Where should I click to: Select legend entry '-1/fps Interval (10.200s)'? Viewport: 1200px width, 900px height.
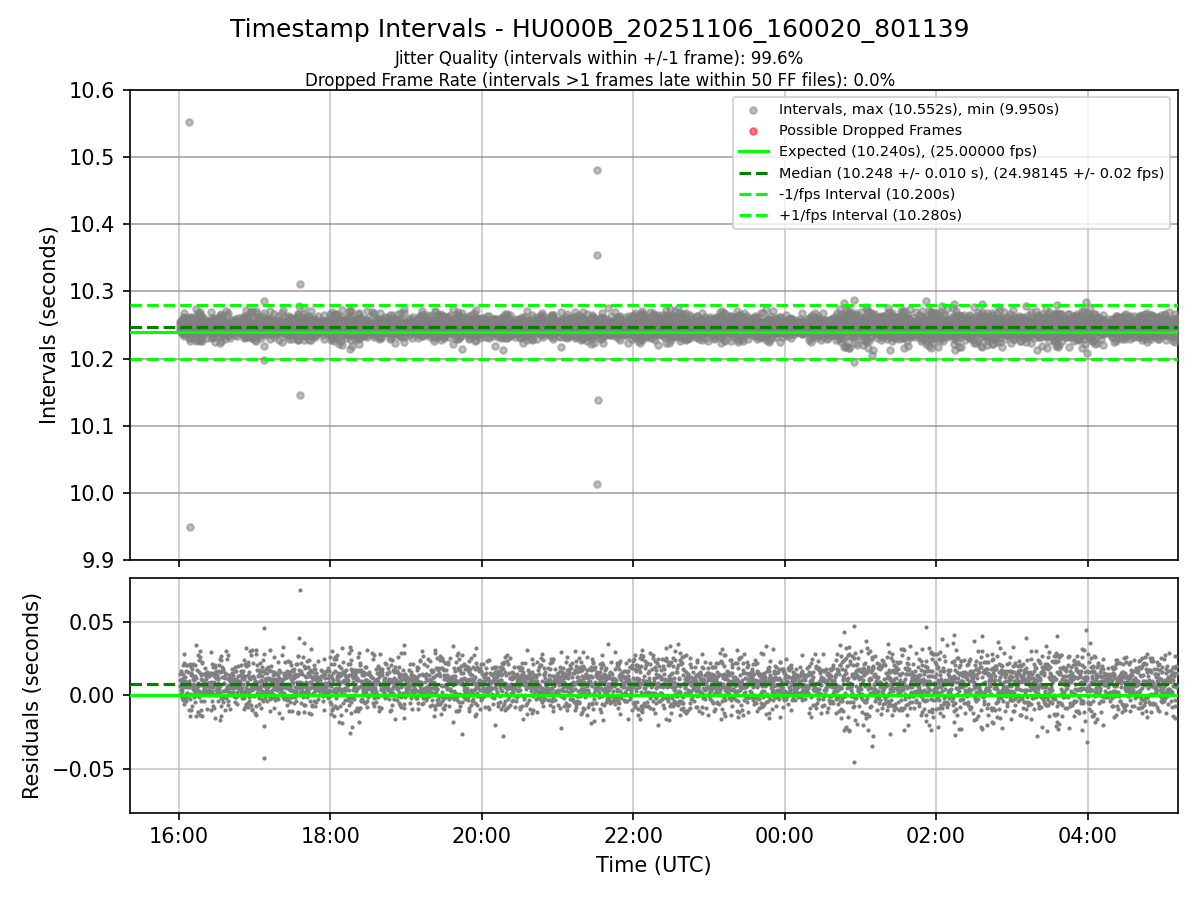[x=866, y=193]
